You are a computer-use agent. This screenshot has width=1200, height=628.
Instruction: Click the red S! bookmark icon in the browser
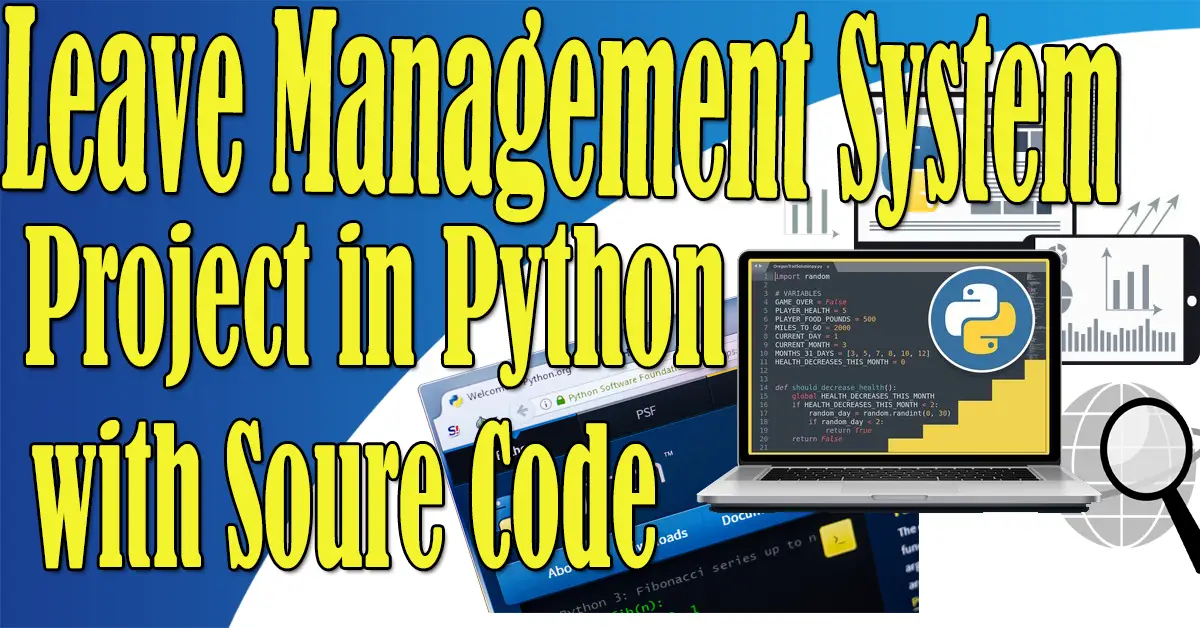coord(456,429)
